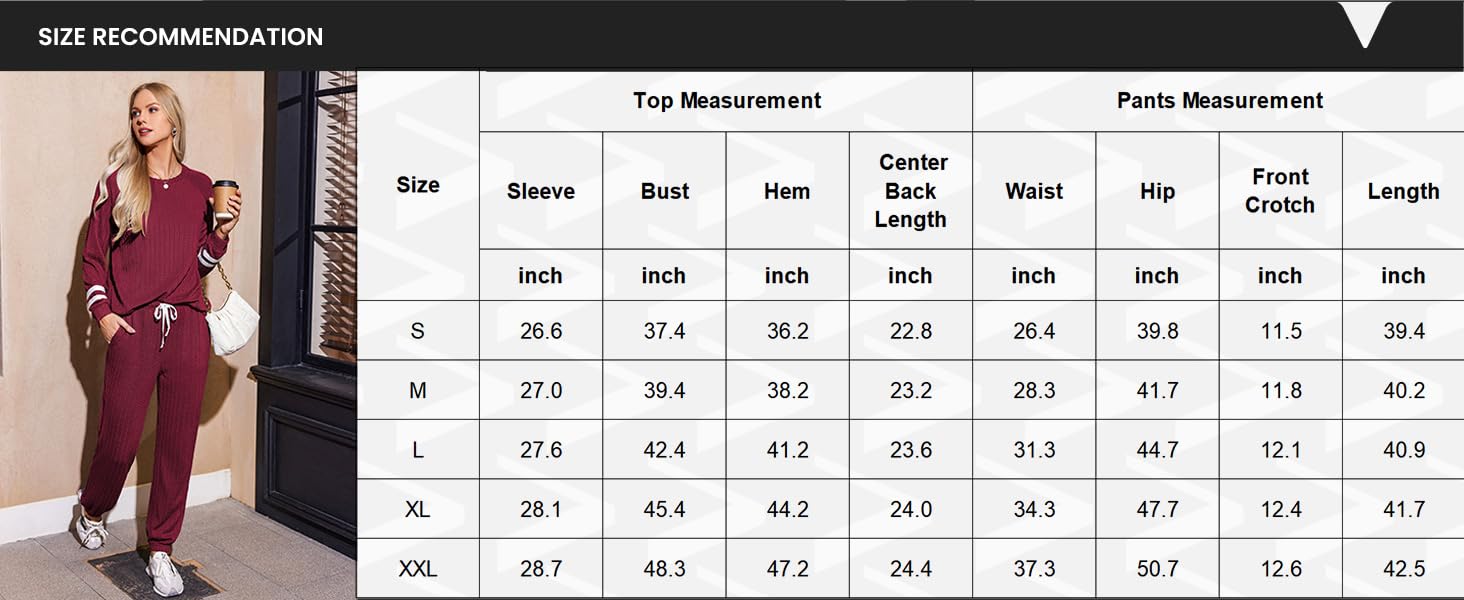Click the Bust column header
Image resolution: width=1464 pixels, height=600 pixels.
tap(665, 191)
